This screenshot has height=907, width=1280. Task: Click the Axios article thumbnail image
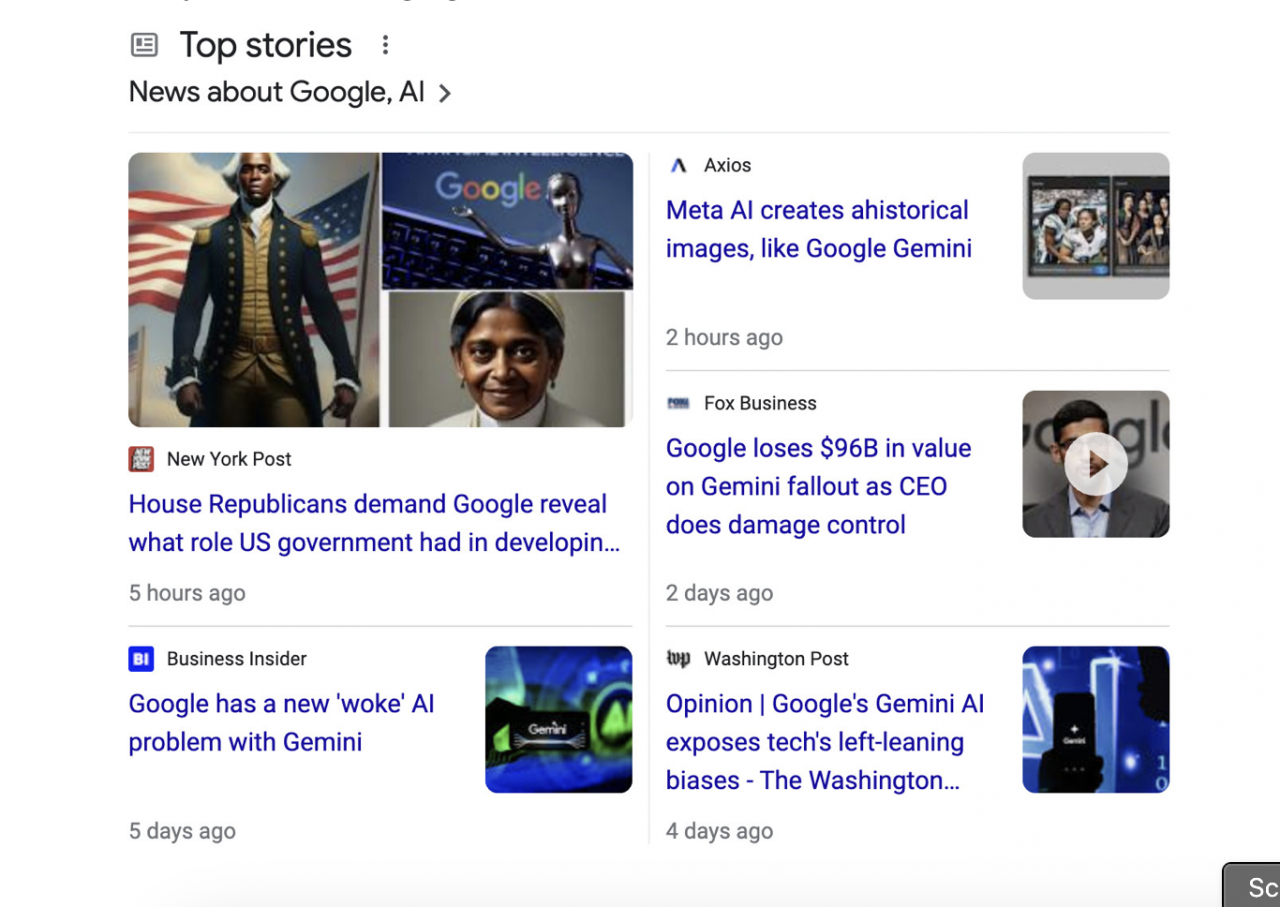[1096, 226]
